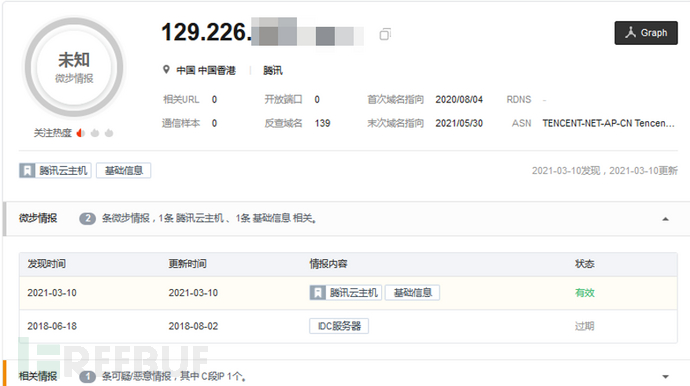Click the 更新时间 column header
Screen dimensions: 690x386
point(187,264)
